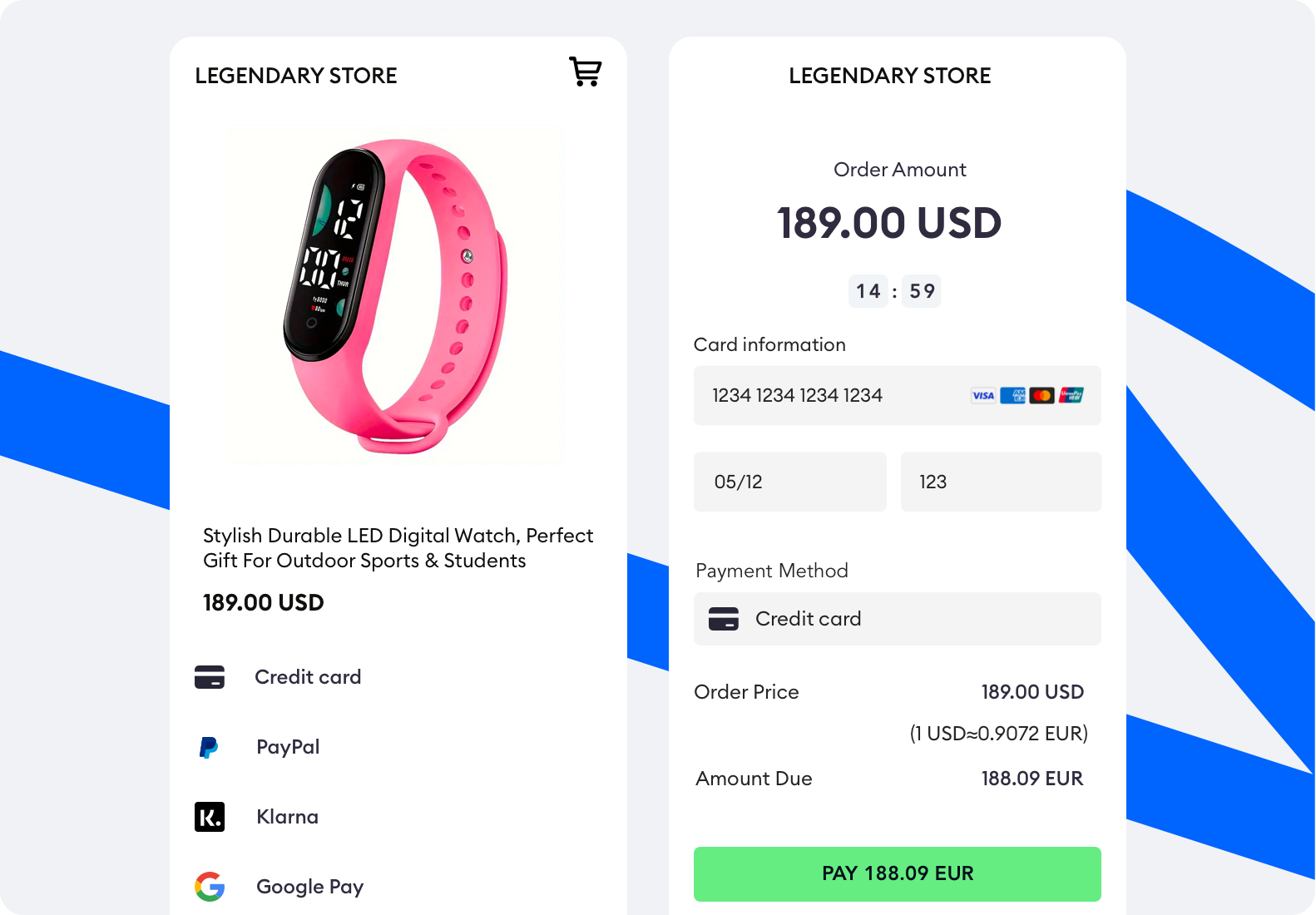Screen dimensions: 1316x915
Task: Click the credit card icon in payment list
Action: [x=210, y=677]
